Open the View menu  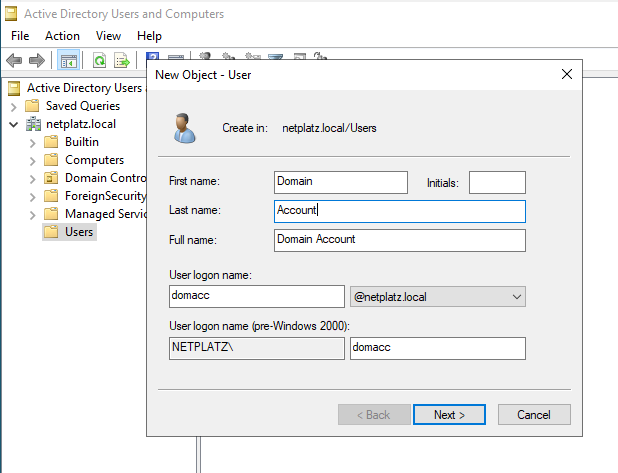point(108,36)
